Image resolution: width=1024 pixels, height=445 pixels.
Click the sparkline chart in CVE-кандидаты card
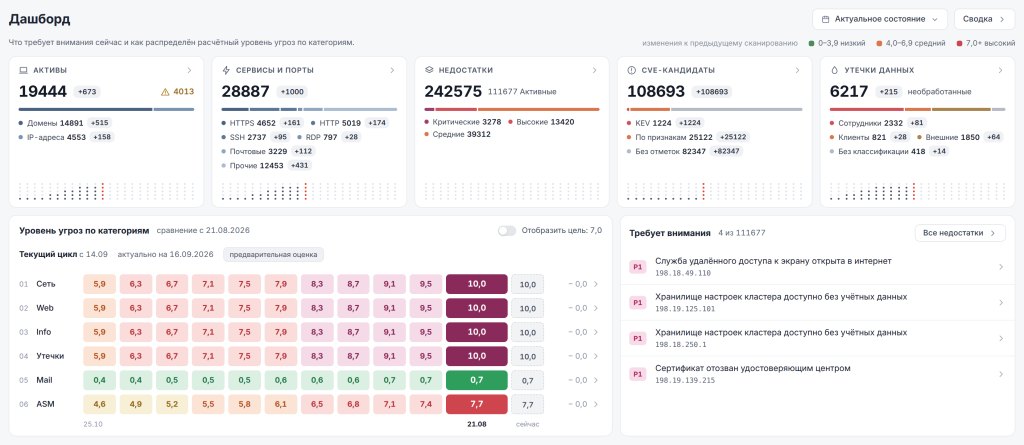click(x=714, y=191)
